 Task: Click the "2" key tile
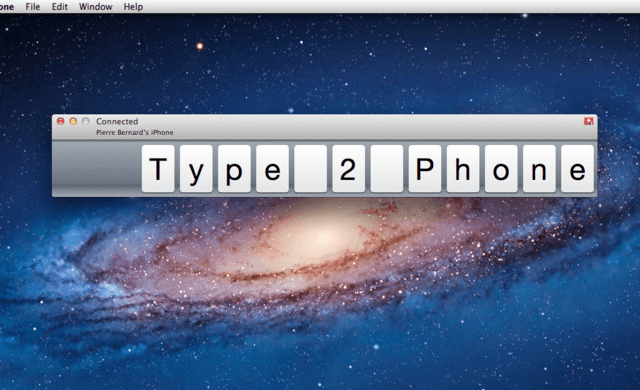[x=349, y=168]
